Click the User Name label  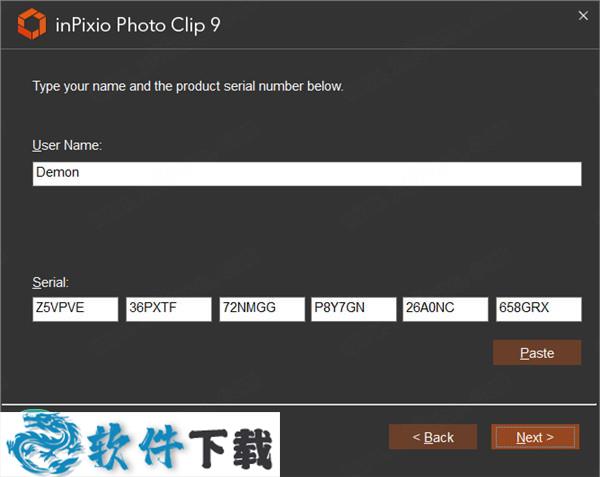pyautogui.click(x=67, y=145)
